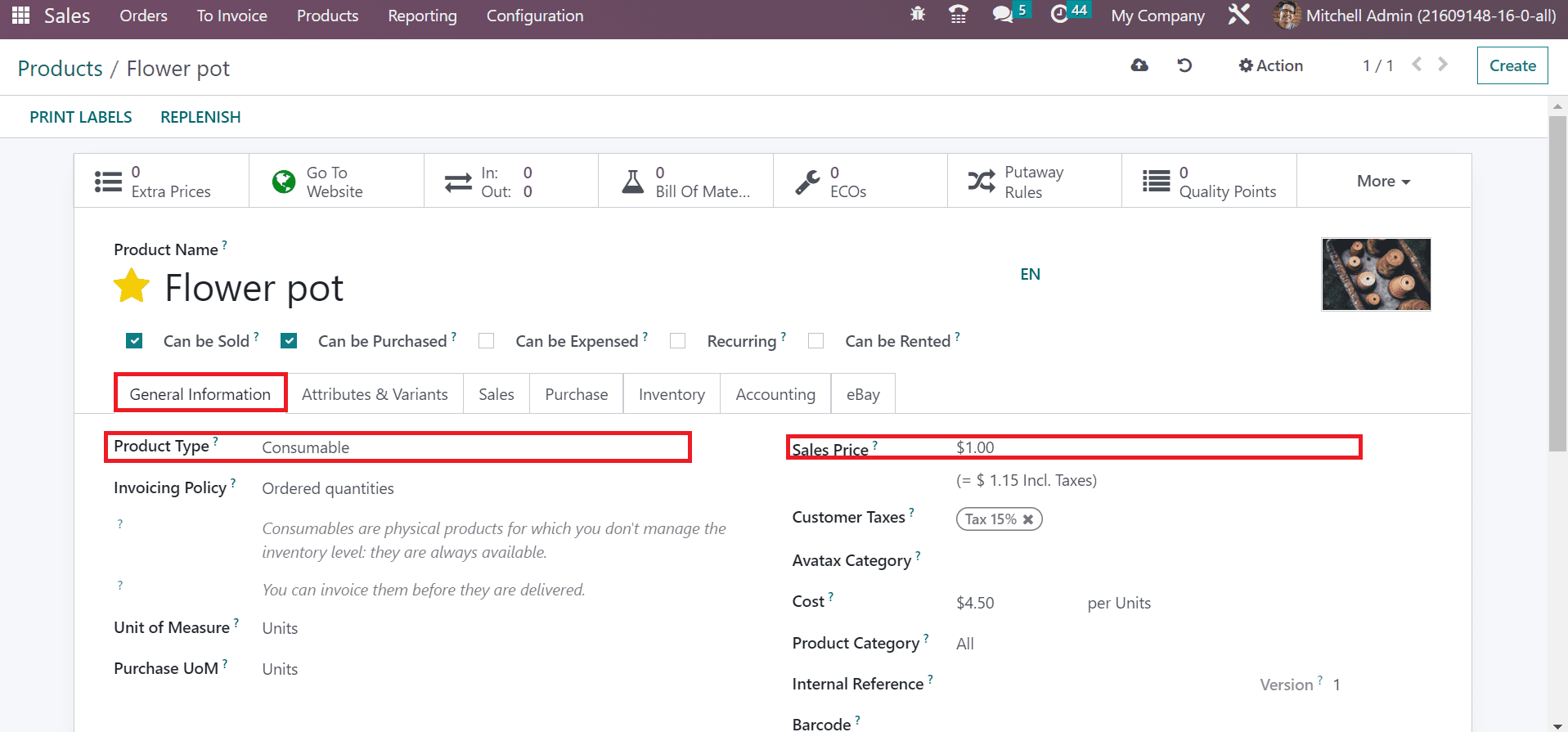Open Putaway Rules shuffle button
Image resolution: width=1568 pixels, height=732 pixels.
tap(1035, 182)
